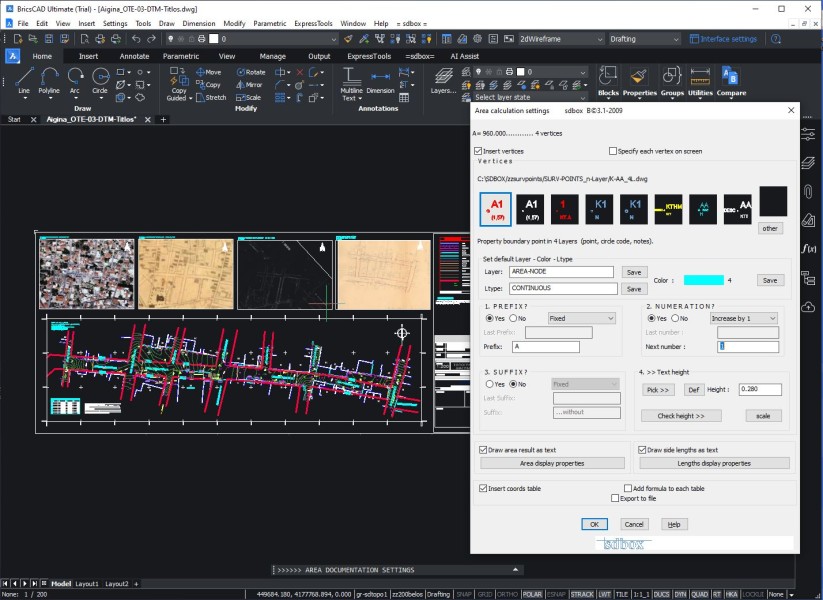Open the Select layer state dropdown

530,98
